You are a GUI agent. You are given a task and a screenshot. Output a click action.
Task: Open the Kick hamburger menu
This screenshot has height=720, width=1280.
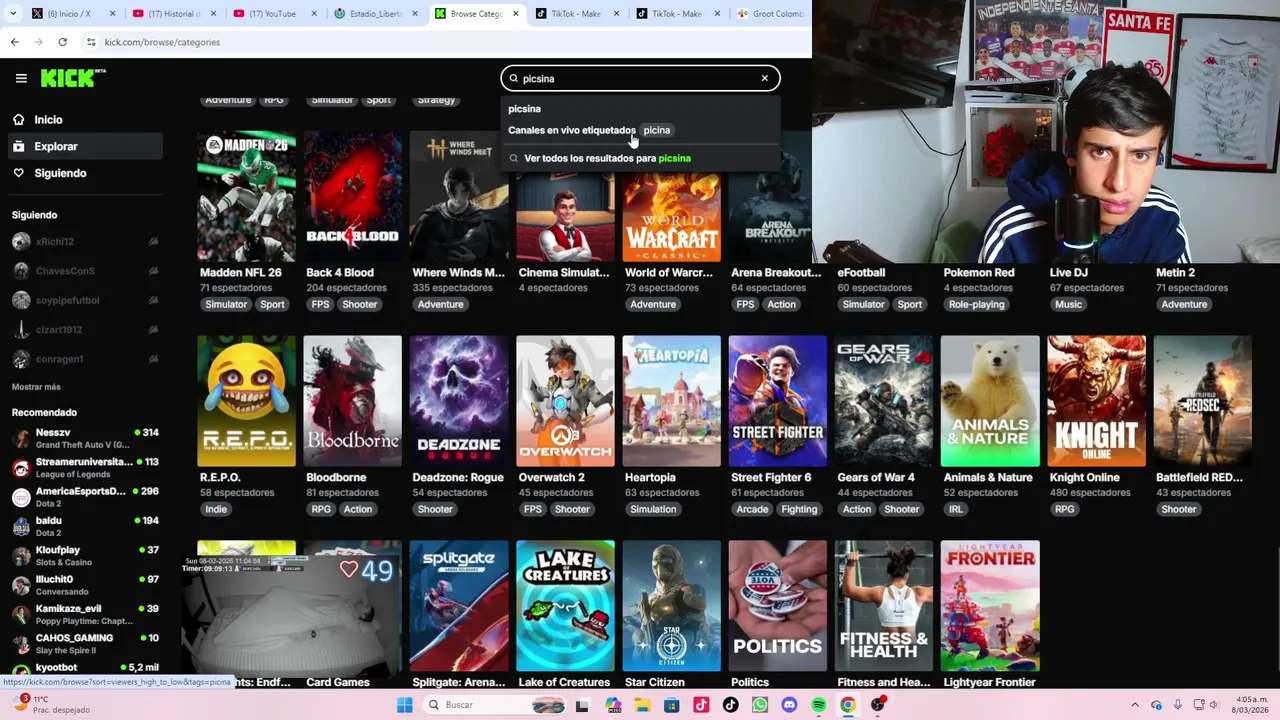pyautogui.click(x=21, y=78)
